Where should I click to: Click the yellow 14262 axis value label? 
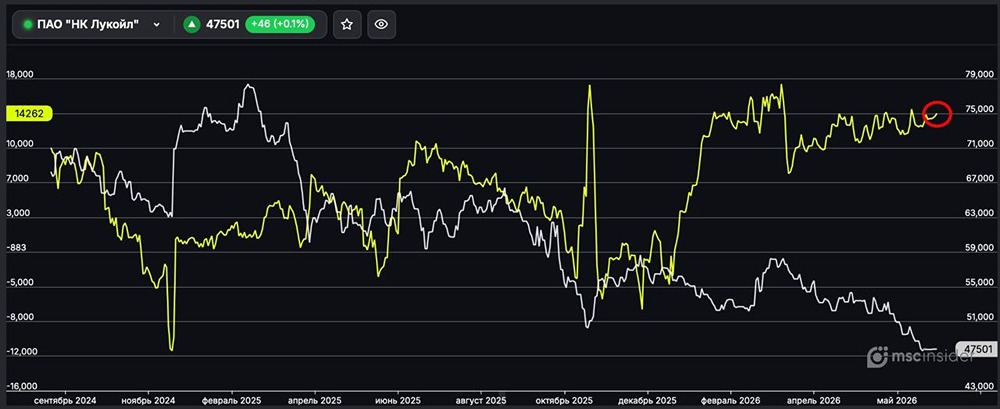(x=28, y=114)
